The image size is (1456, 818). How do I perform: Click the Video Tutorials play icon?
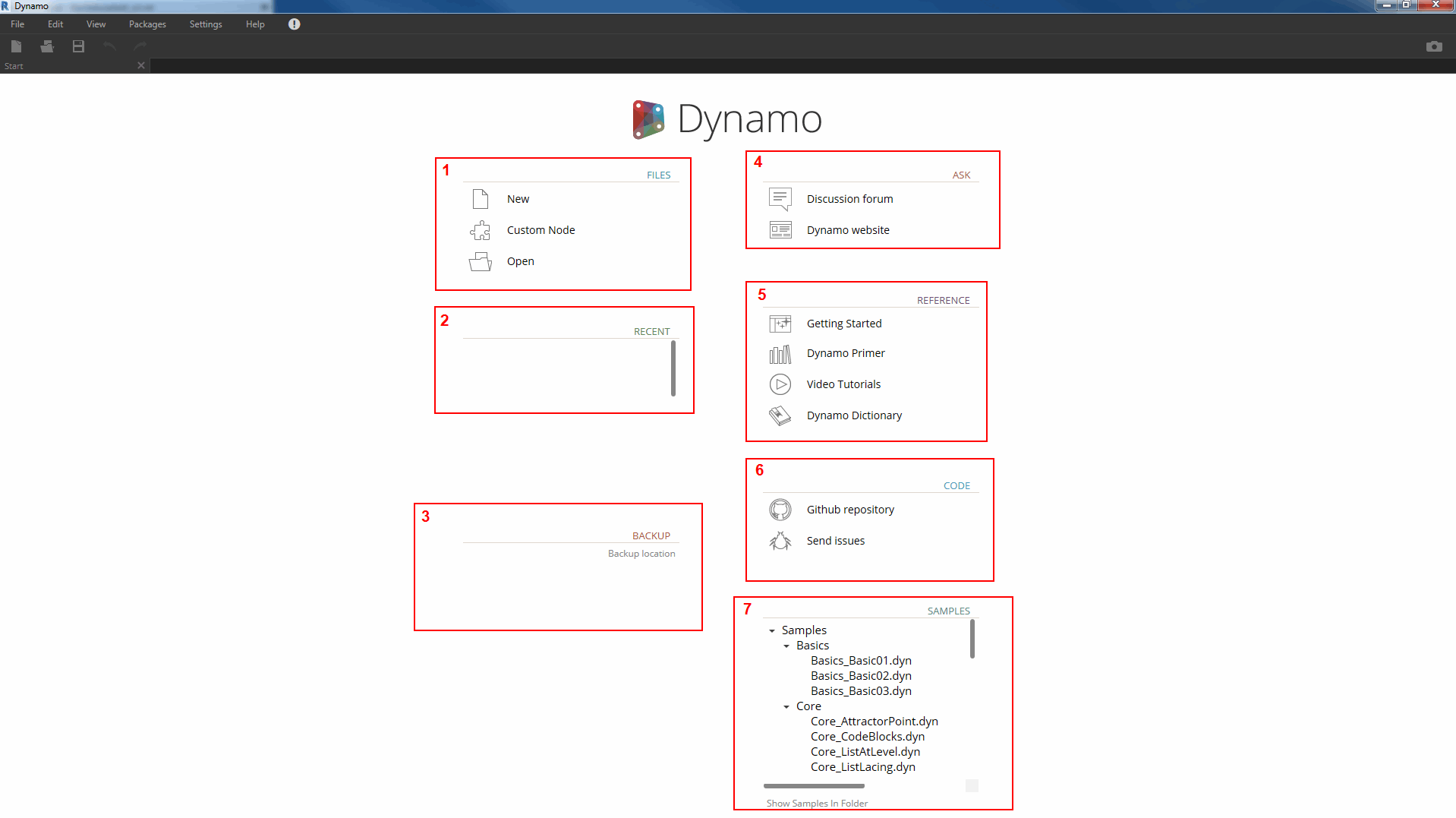click(x=780, y=384)
